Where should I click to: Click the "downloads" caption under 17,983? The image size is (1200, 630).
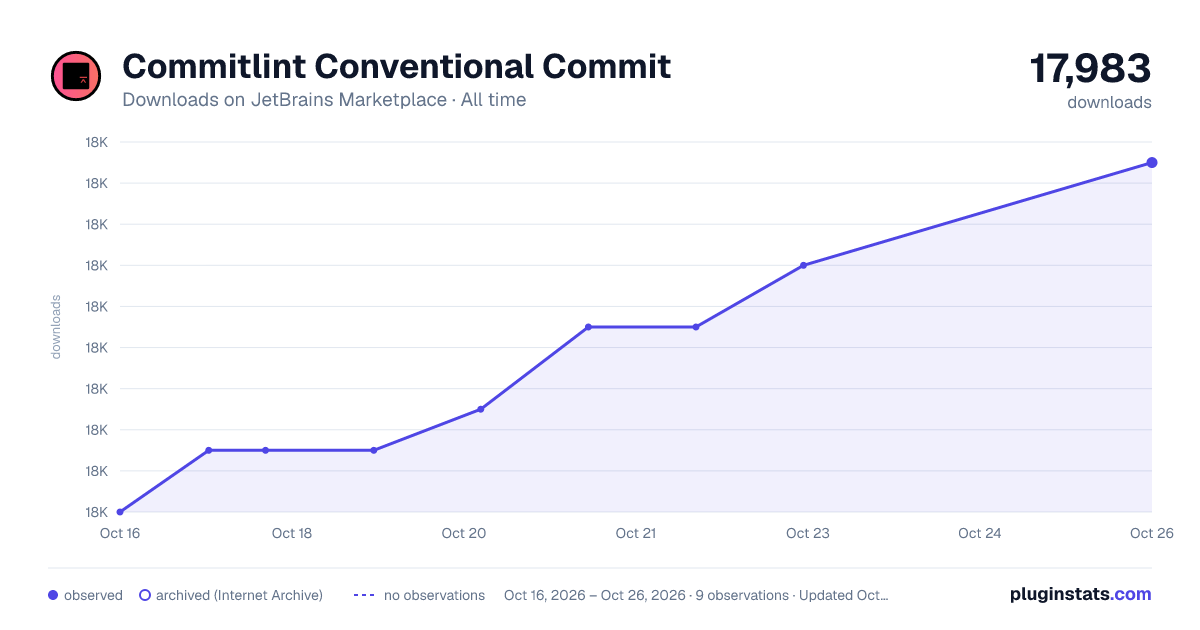pyautogui.click(x=1109, y=102)
